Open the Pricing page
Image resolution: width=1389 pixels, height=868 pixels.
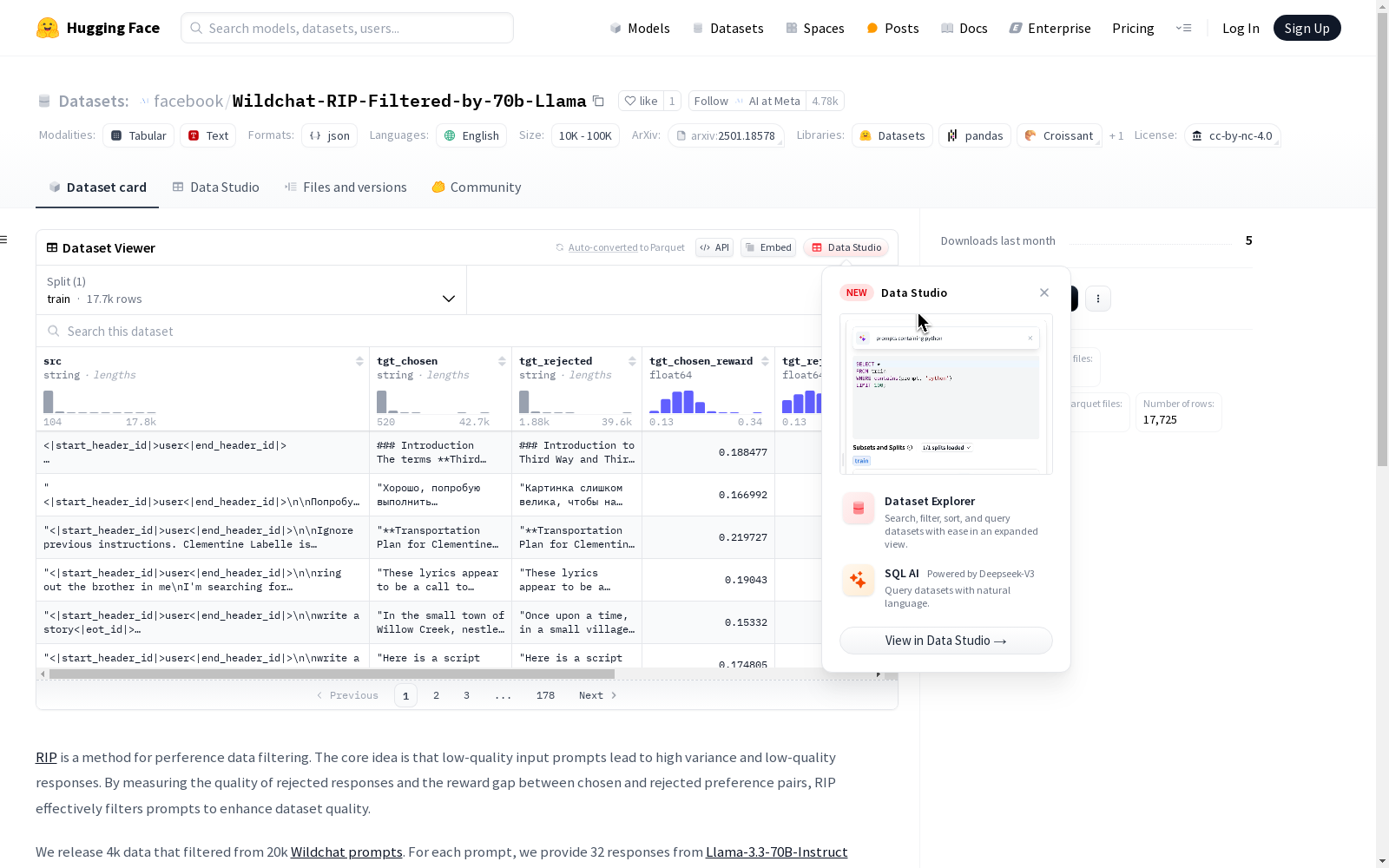[1133, 28]
